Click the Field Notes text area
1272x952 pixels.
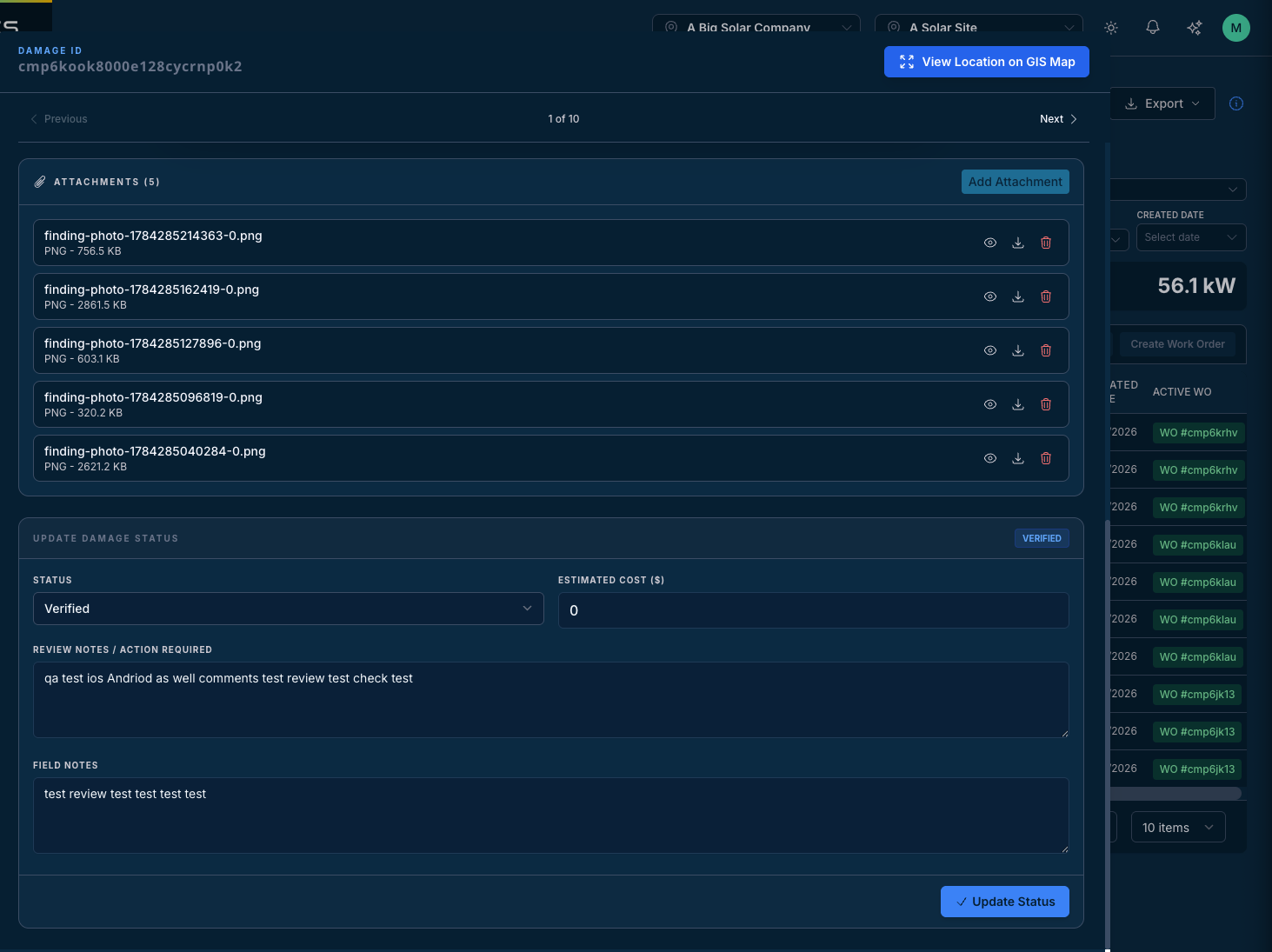[551, 816]
